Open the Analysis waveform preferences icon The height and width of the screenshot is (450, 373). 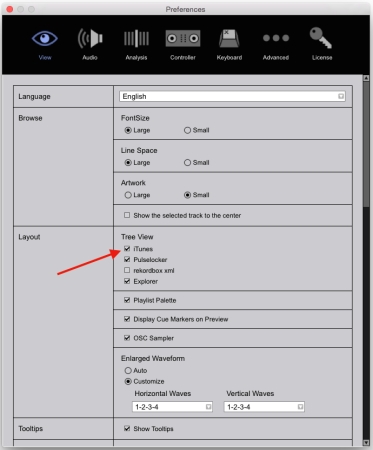[x=136, y=38]
